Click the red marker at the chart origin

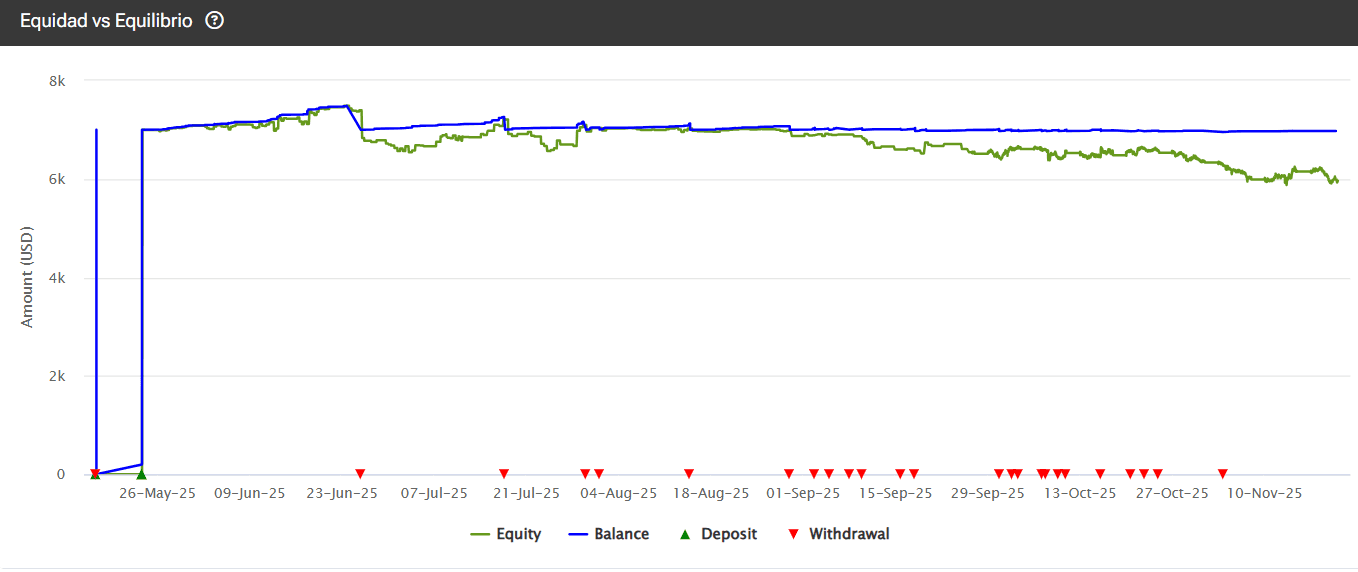coord(95,473)
